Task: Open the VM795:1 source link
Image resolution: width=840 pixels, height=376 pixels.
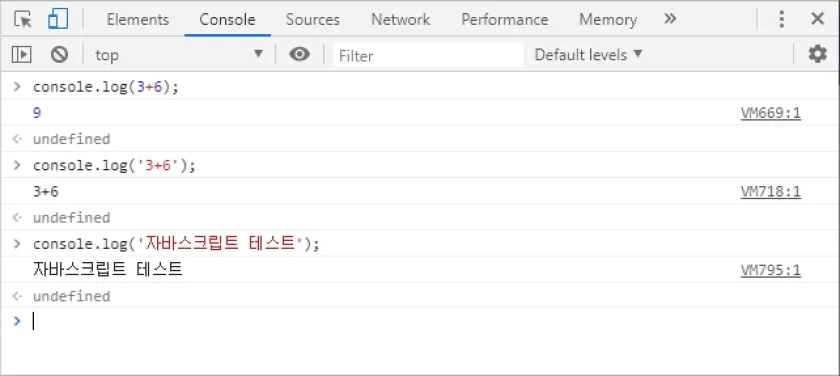Action: (x=771, y=270)
